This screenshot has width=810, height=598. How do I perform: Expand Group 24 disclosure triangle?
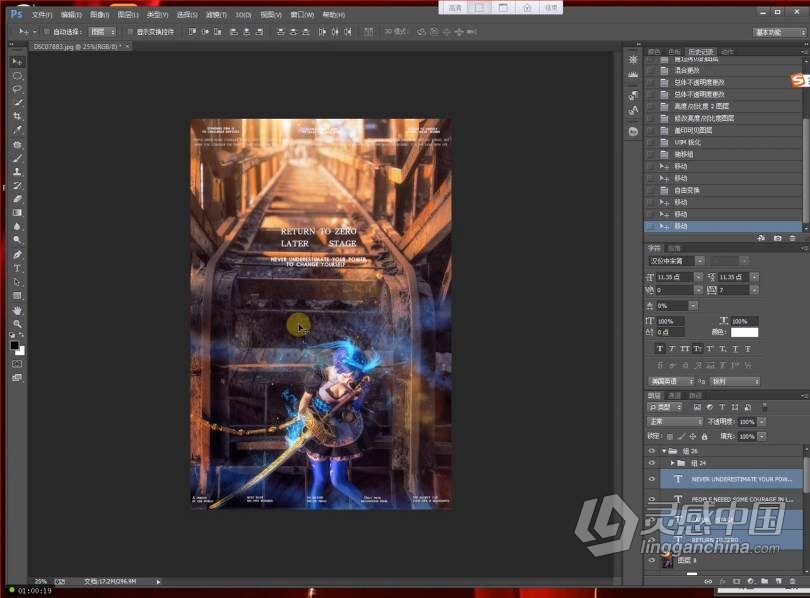pos(672,463)
